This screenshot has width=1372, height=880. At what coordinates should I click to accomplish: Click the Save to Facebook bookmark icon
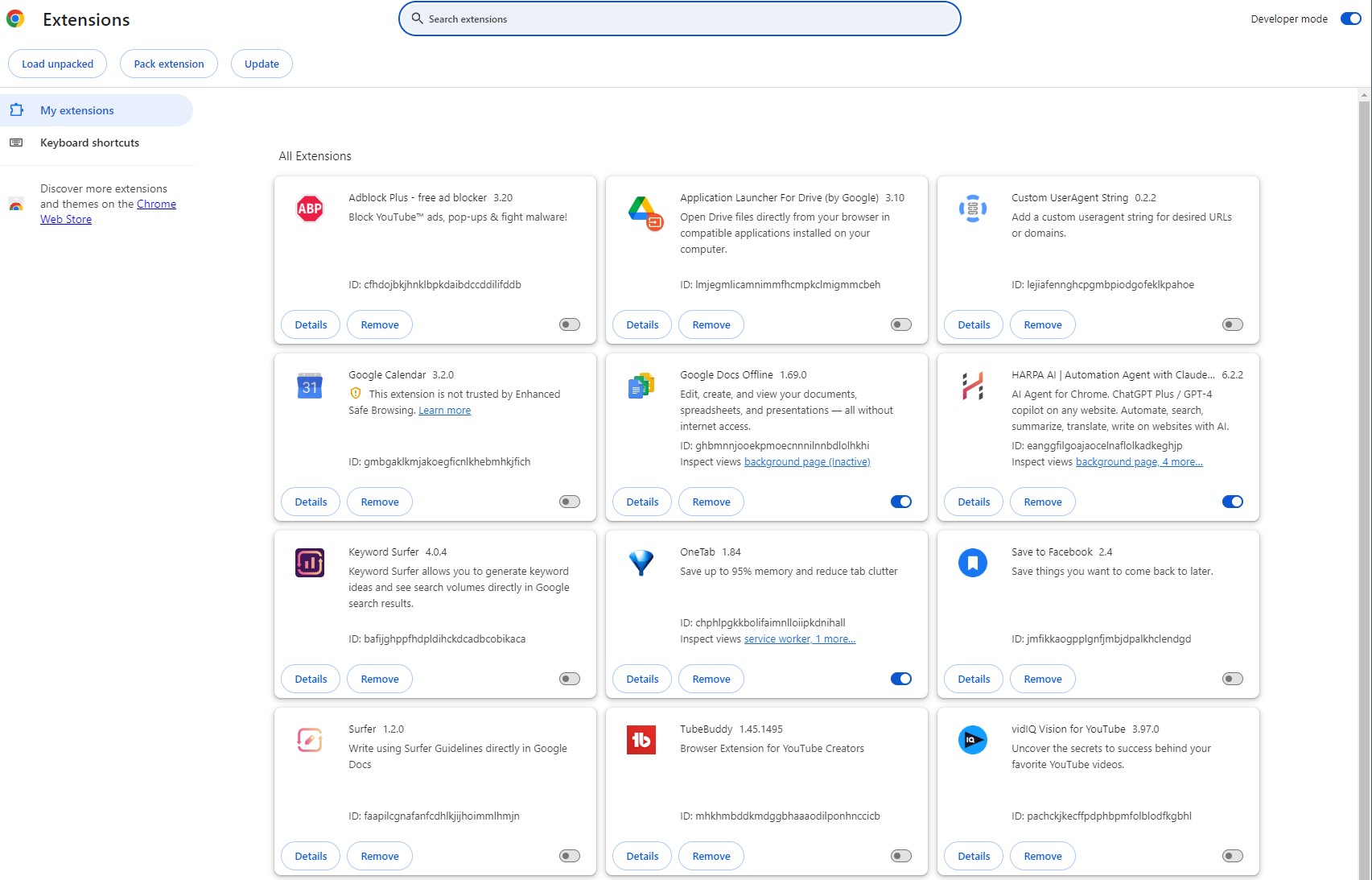973,563
